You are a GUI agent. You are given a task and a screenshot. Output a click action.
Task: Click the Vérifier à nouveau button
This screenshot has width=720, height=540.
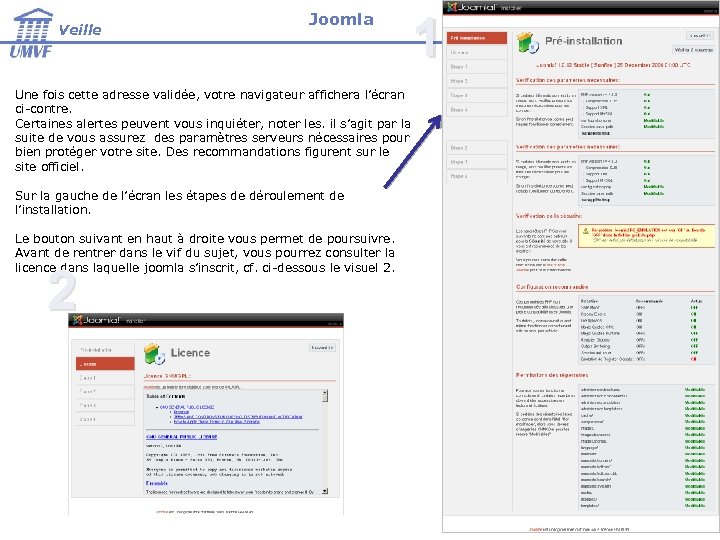point(693,50)
